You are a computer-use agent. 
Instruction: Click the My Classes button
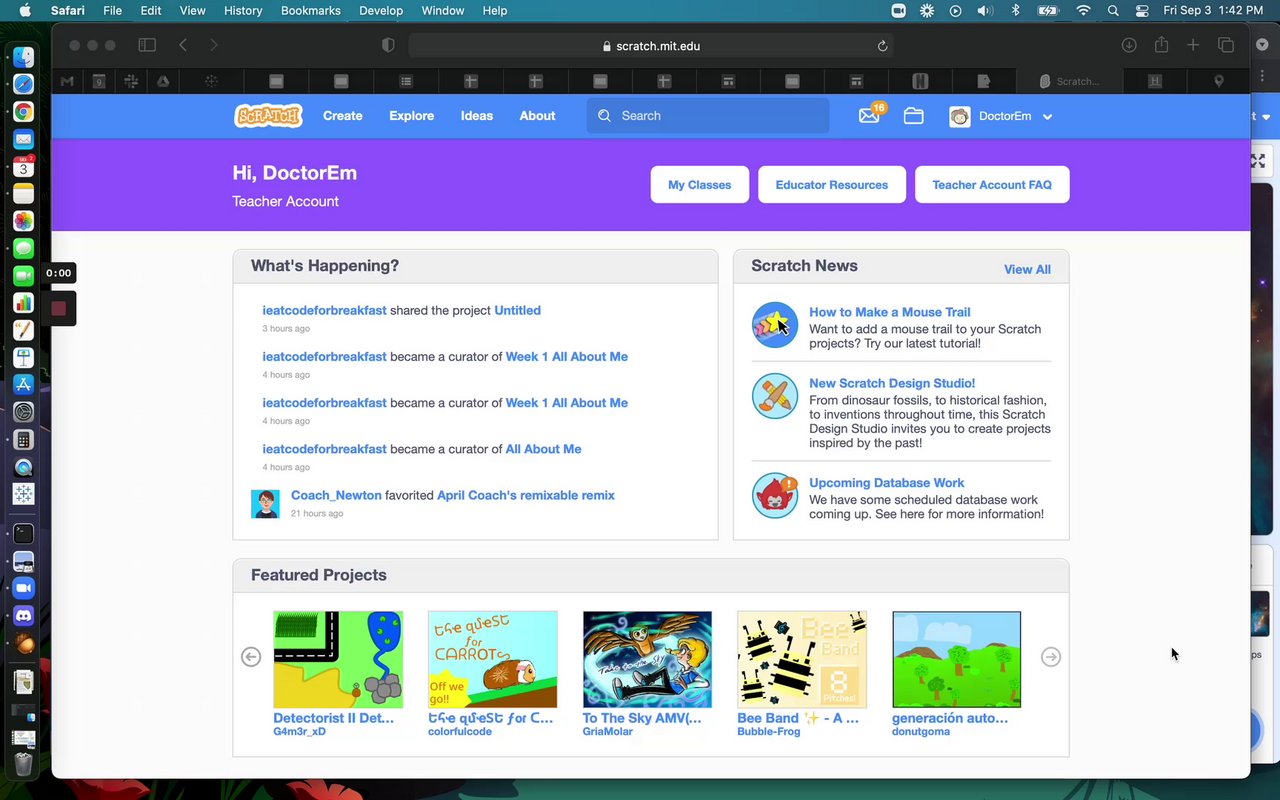(x=700, y=185)
